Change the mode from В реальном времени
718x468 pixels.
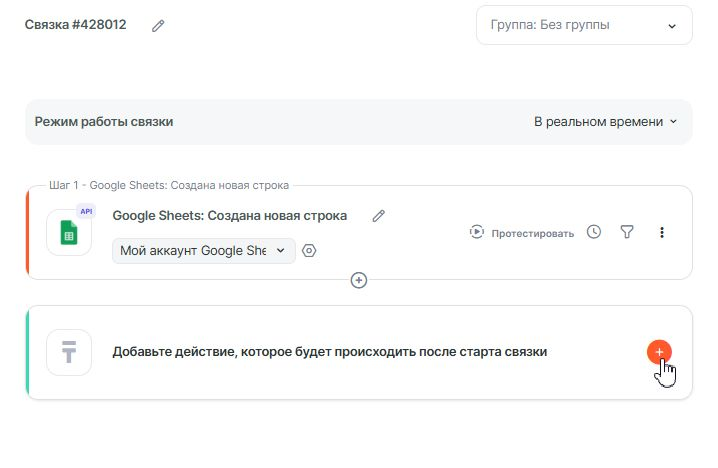605,122
